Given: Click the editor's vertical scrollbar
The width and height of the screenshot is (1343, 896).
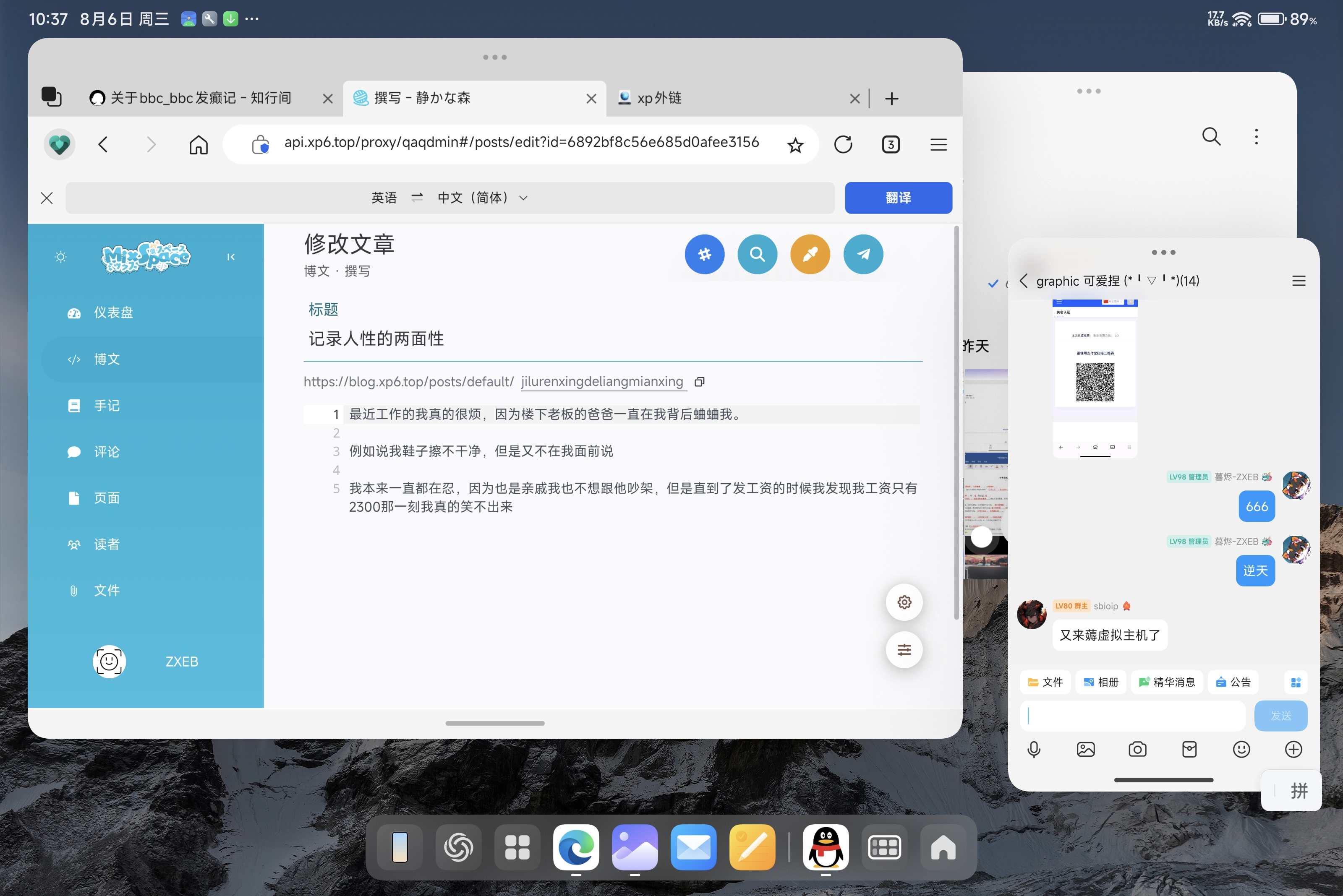Looking at the screenshot, I should (x=956, y=423).
